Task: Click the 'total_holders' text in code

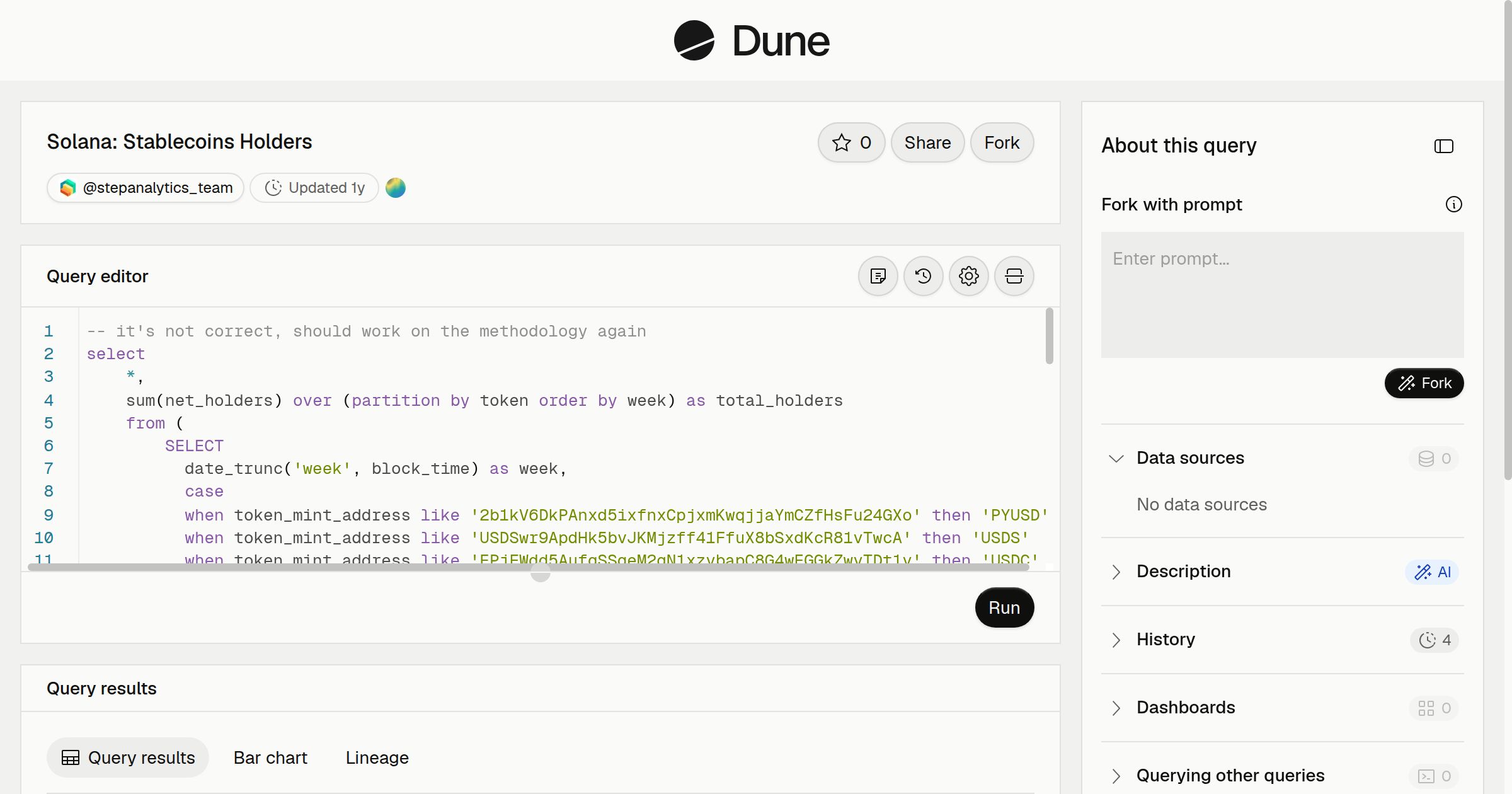Action: (x=779, y=401)
